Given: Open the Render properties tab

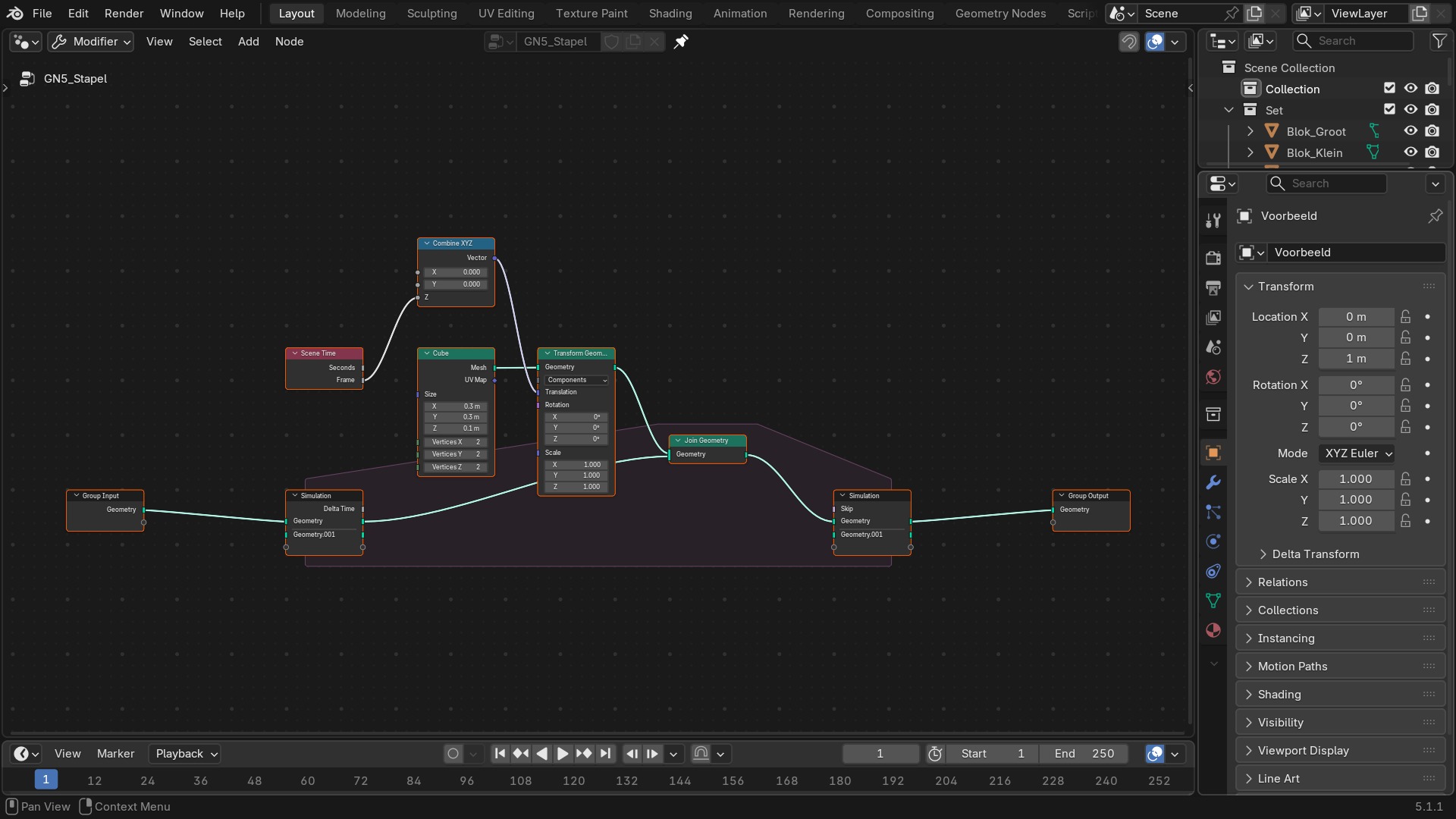Looking at the screenshot, I should pyautogui.click(x=1213, y=258).
